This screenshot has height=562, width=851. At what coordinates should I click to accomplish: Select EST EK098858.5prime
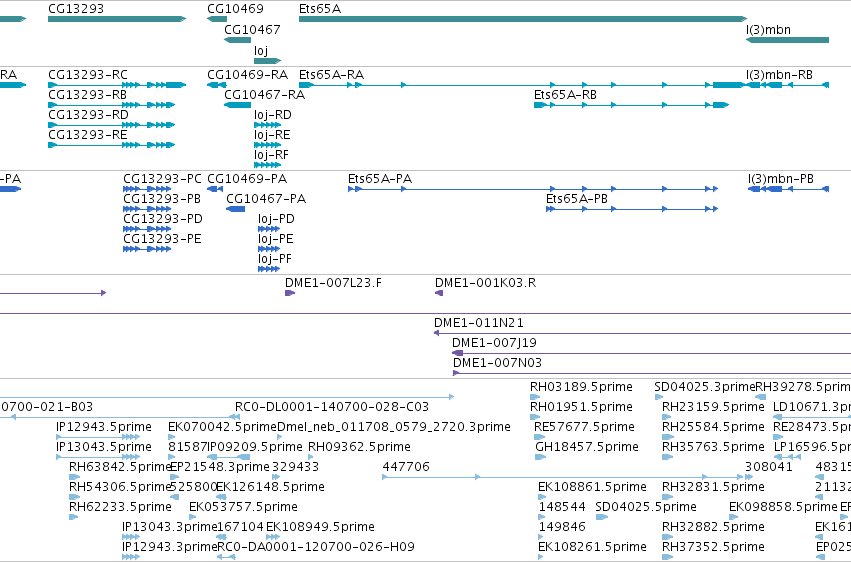783,507
